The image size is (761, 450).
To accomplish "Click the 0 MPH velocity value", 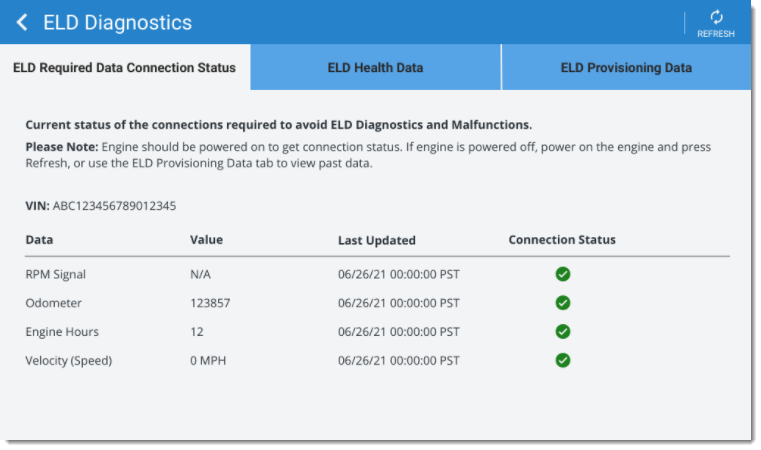I will coord(208,361).
